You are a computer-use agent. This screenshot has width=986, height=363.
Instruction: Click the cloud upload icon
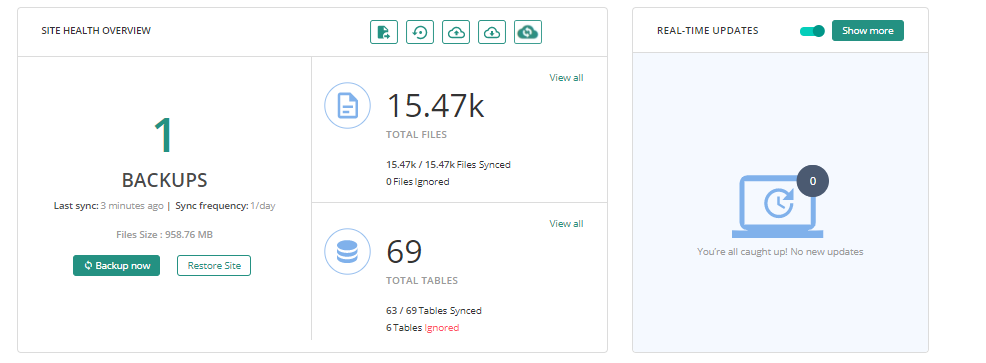click(456, 32)
